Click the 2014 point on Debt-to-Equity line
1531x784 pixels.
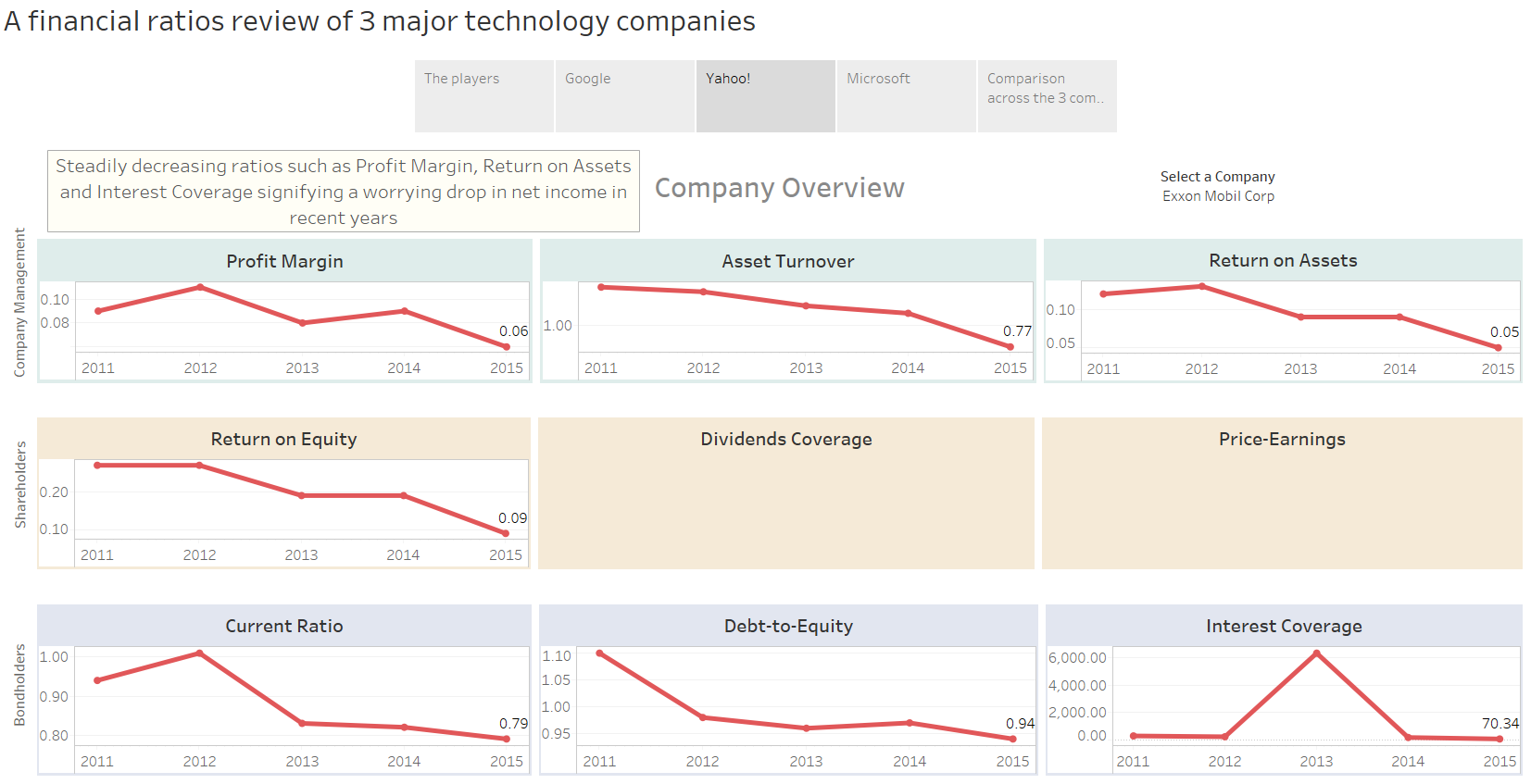[x=910, y=723]
